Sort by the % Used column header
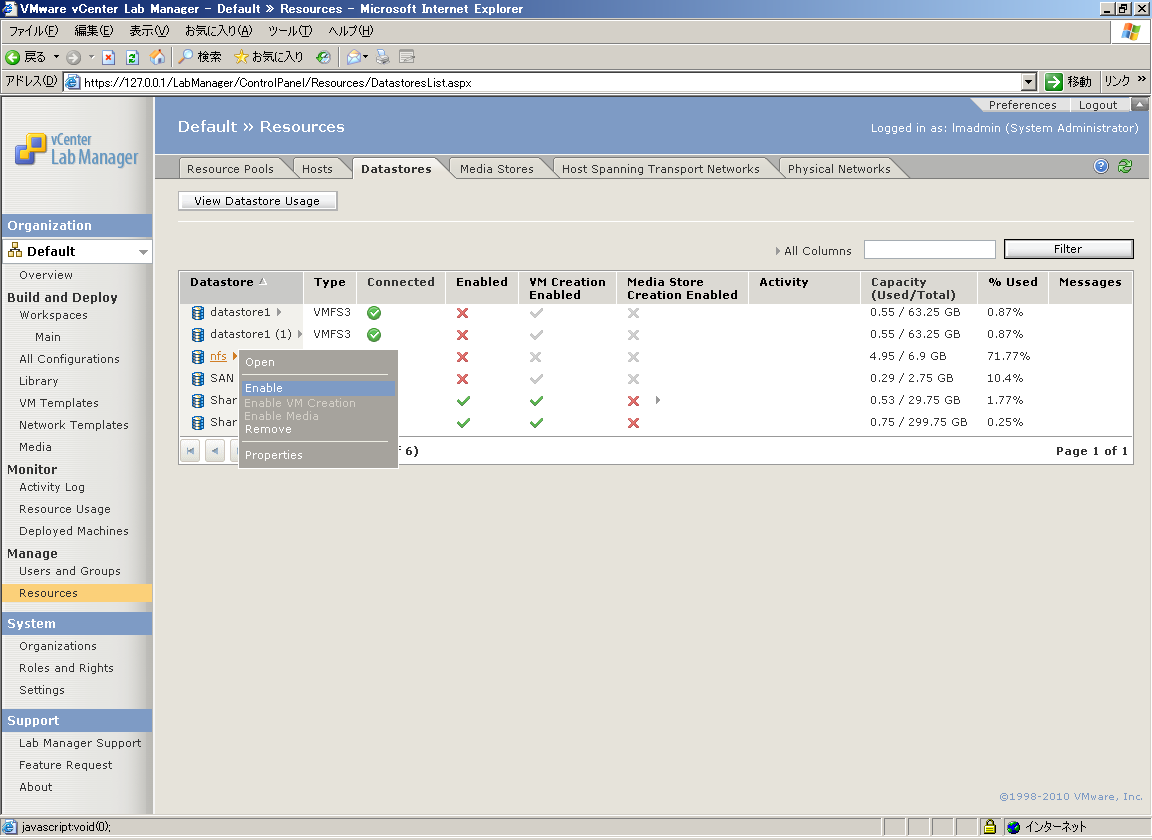 point(1013,282)
